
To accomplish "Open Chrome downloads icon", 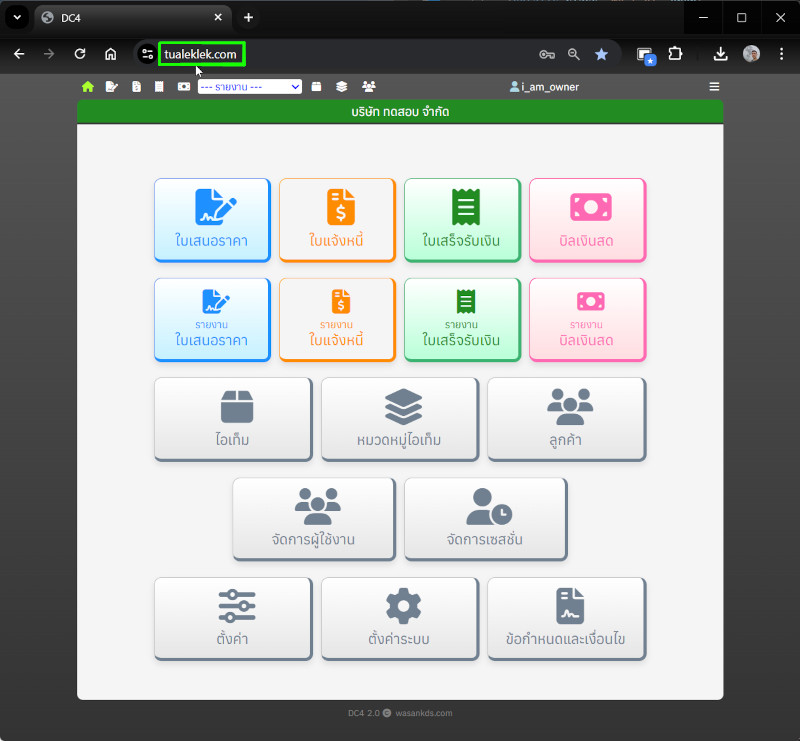I will [720, 54].
